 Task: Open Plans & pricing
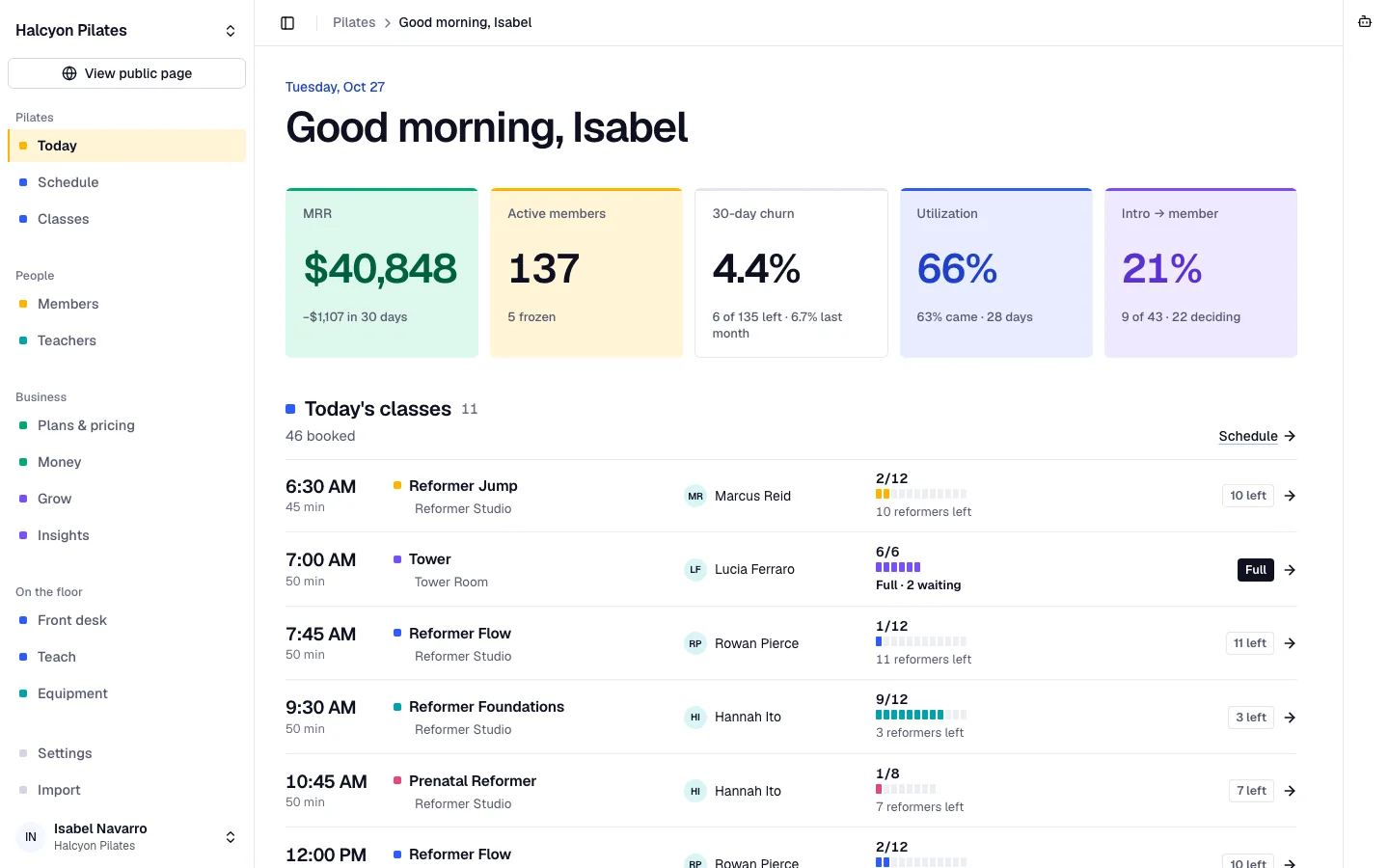tap(126, 425)
